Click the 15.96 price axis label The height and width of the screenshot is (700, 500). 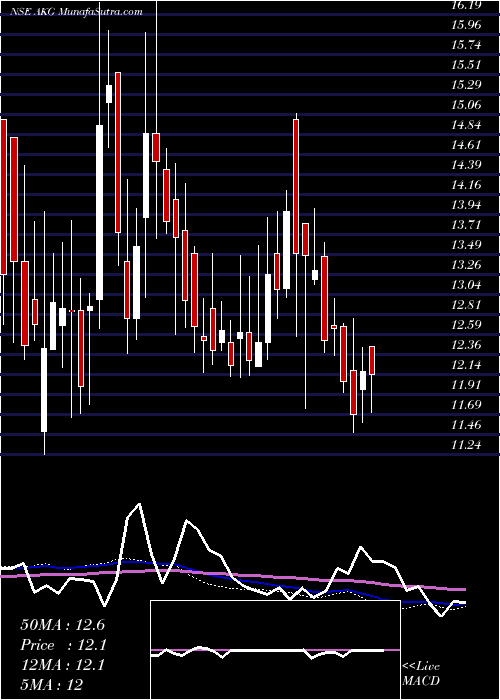pyautogui.click(x=466, y=25)
